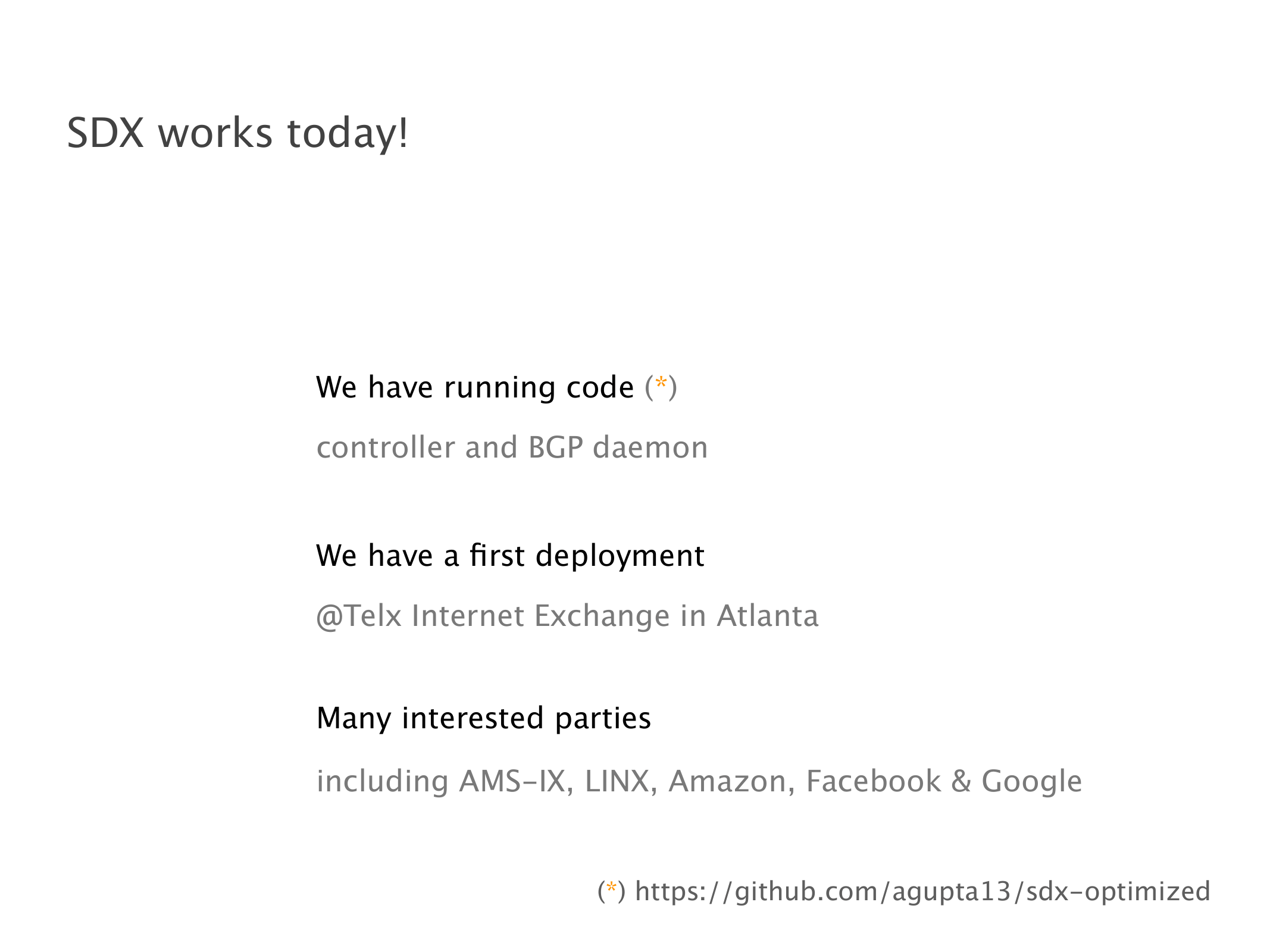Click the "@Telx Internet Exchange in Atlanta" line
The width and height of the screenshot is (1270, 952).
[x=567, y=616]
